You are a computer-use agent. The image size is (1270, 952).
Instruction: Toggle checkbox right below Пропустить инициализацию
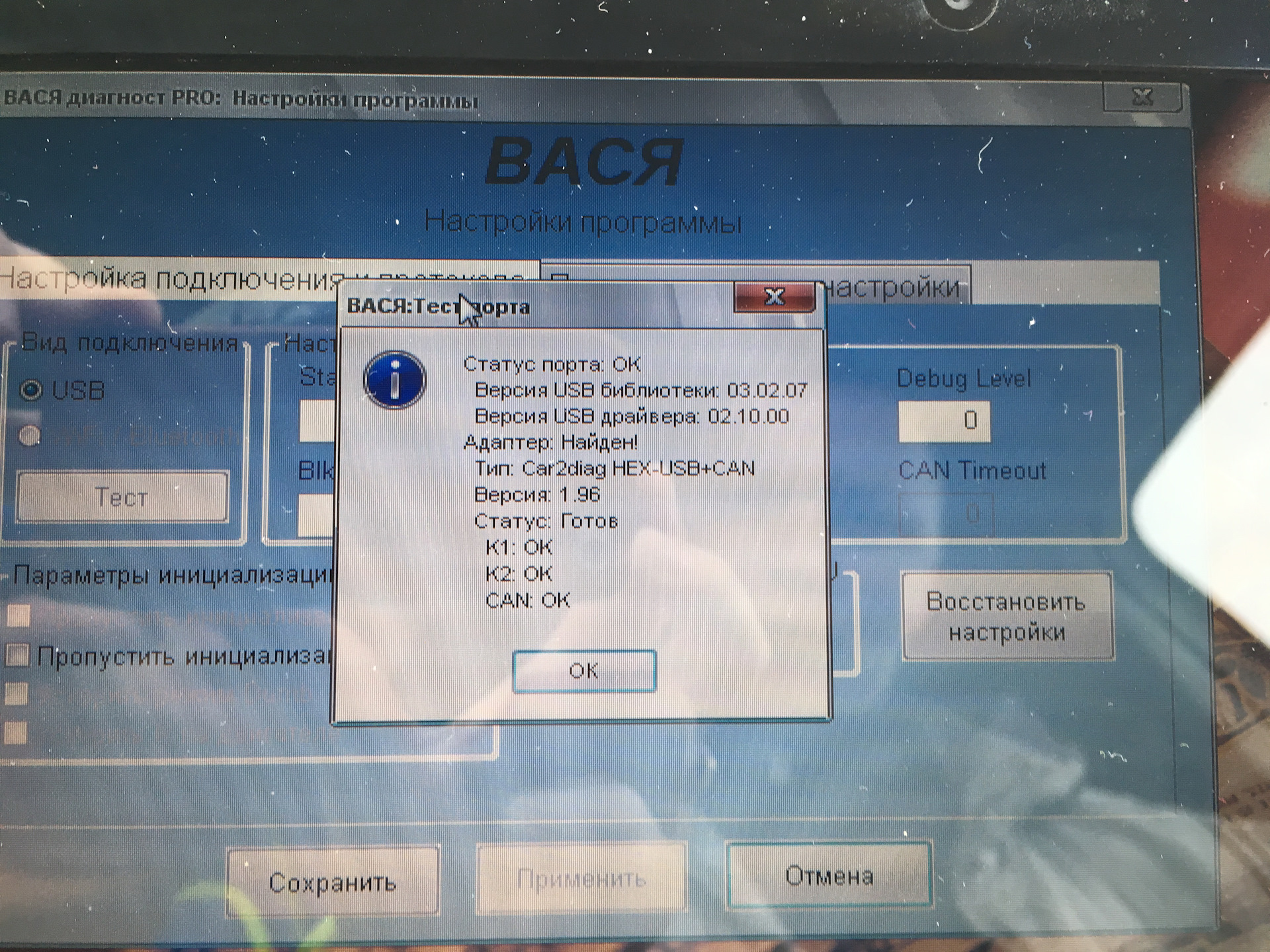[x=17, y=694]
